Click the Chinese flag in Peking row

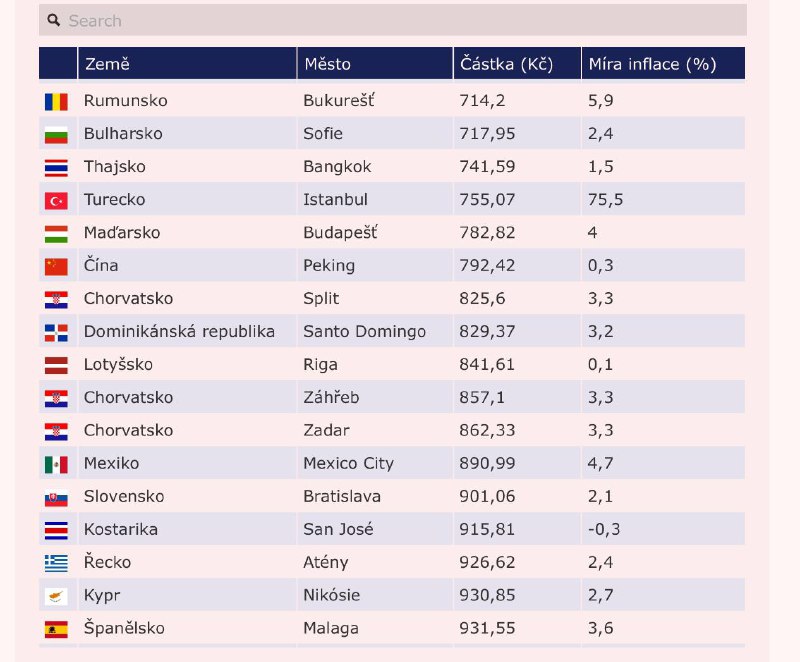click(56, 266)
